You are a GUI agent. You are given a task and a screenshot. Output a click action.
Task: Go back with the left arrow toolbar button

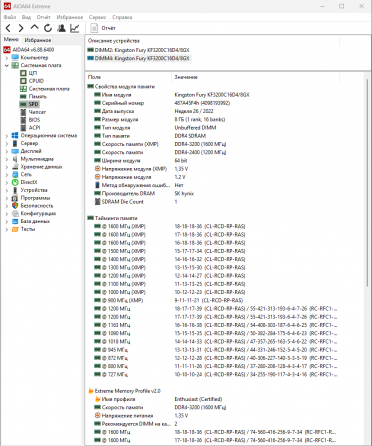click(x=9, y=28)
